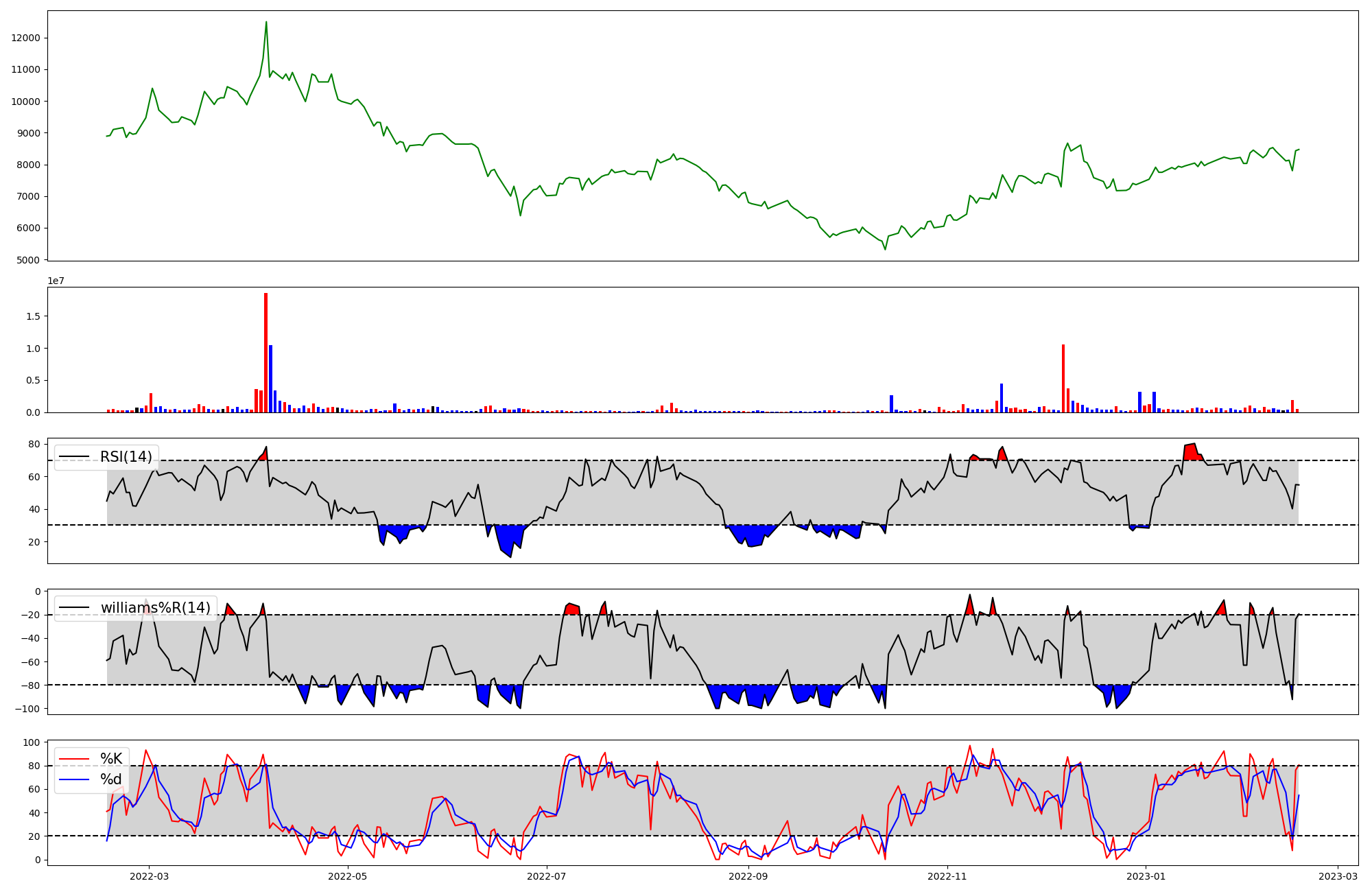This screenshot has height=892, width=1372.
Task: Click the %d legend entry
Action: click(x=111, y=779)
